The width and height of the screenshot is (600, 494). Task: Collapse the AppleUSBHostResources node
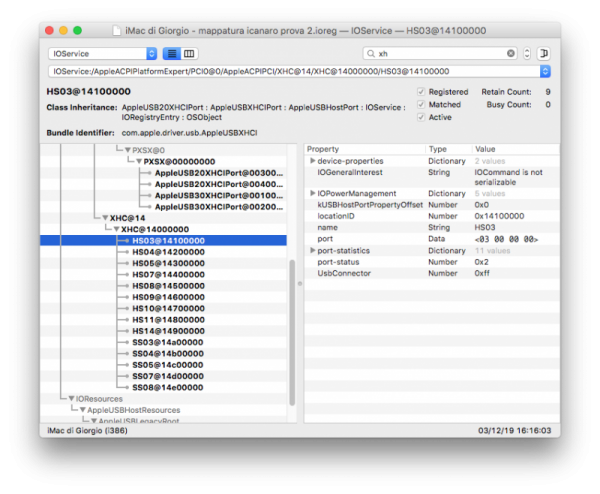tap(83, 410)
